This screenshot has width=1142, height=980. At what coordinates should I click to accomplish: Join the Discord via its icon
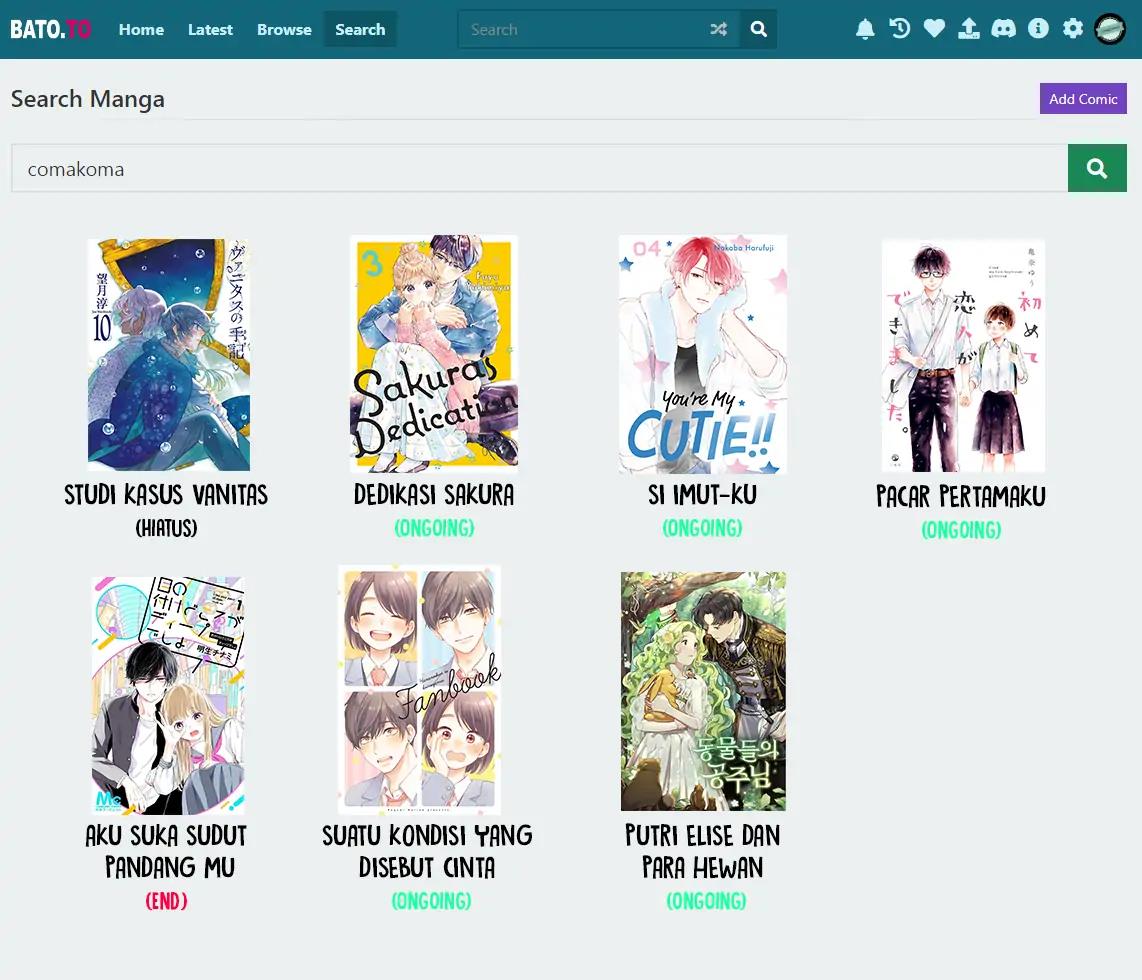click(1003, 28)
